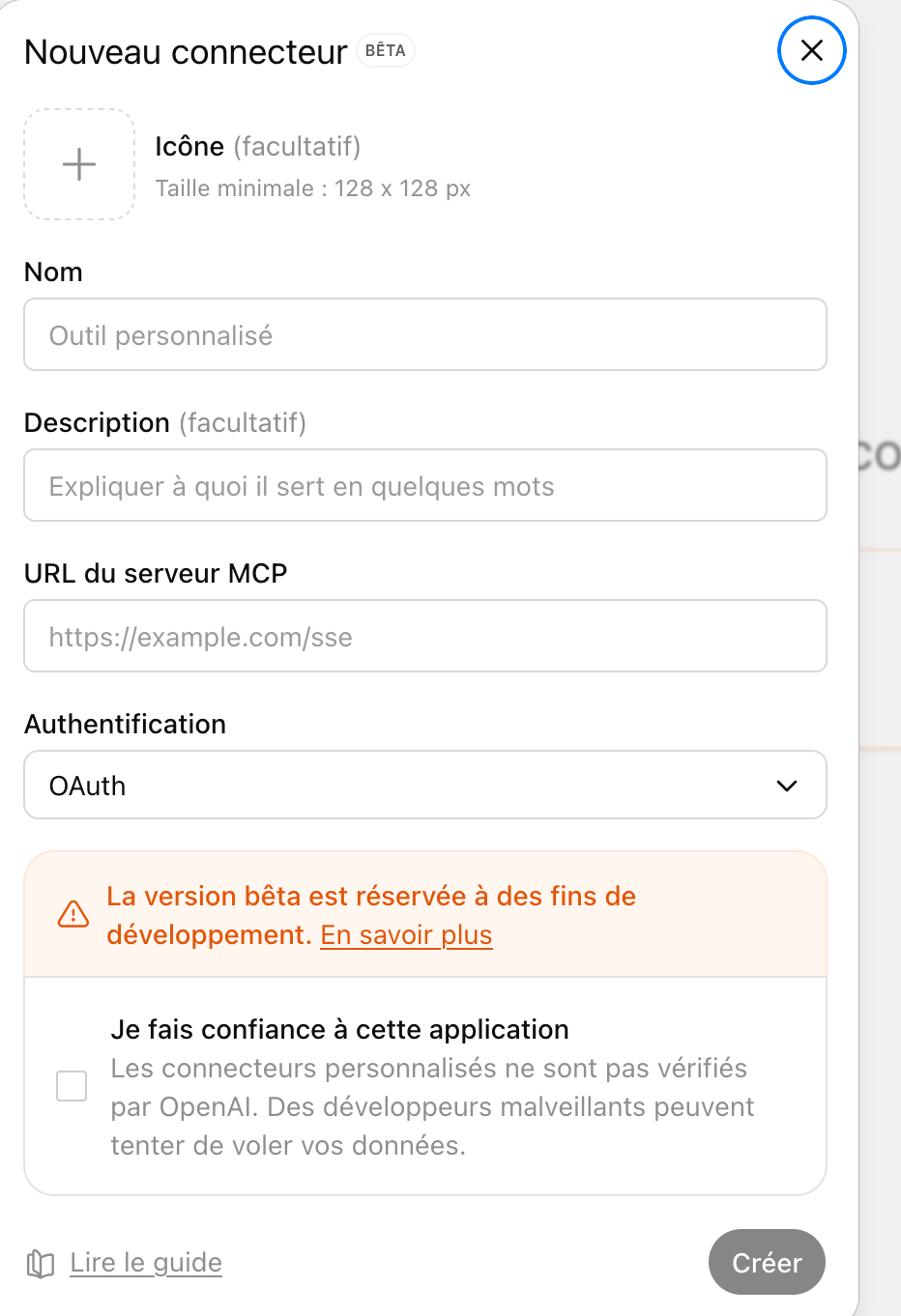Click the 'Icône (facultatif)' label text

click(x=257, y=147)
